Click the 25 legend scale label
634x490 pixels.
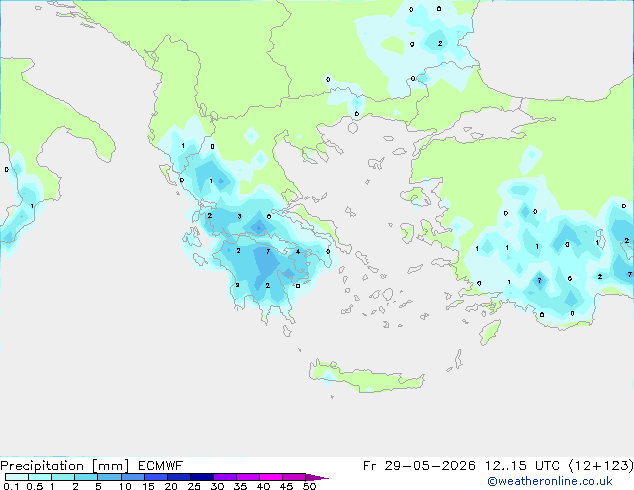pos(194,486)
